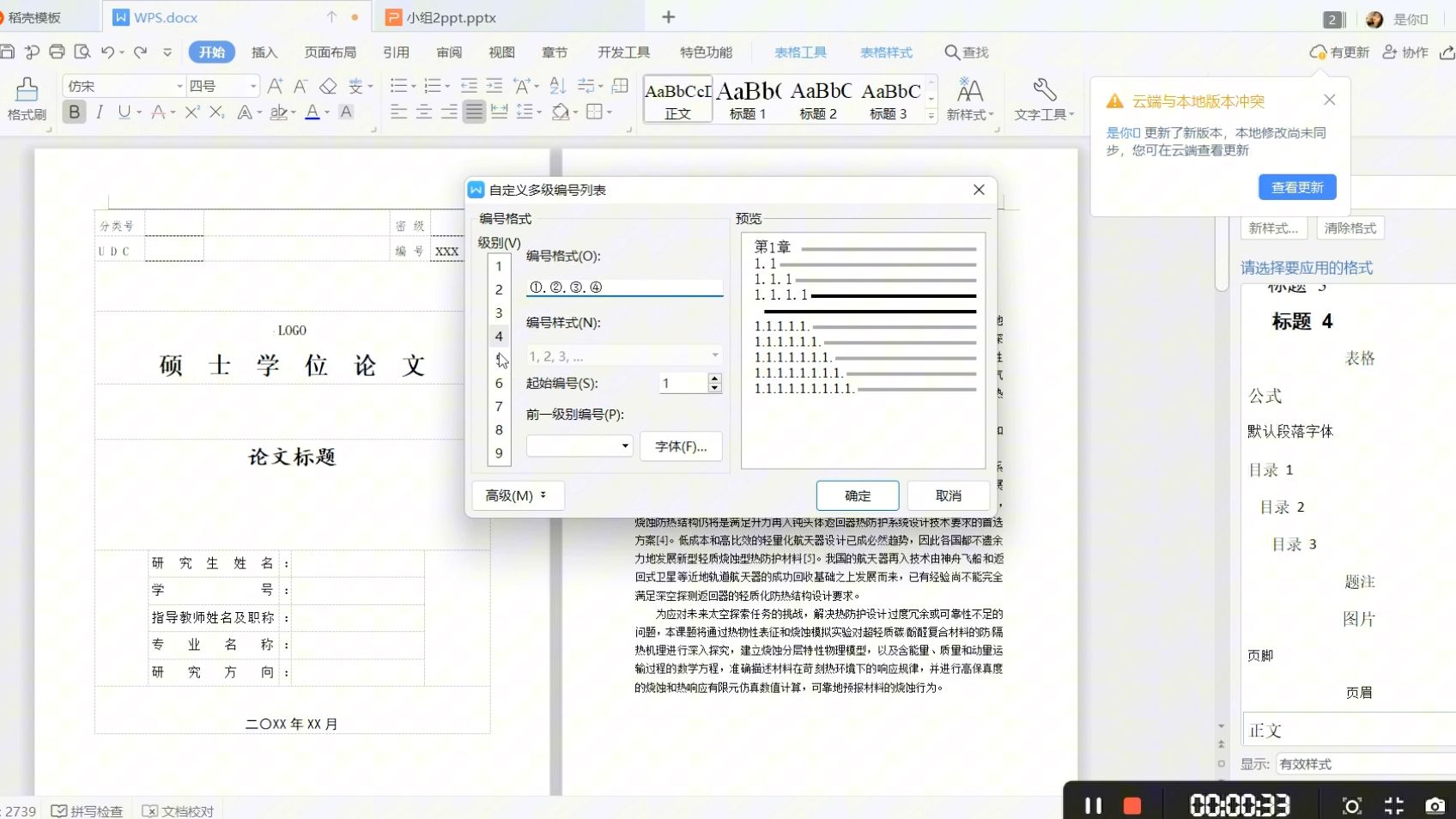Click the clear formatting eraser icon
Screen dimensions: 1456x819
[328, 86]
